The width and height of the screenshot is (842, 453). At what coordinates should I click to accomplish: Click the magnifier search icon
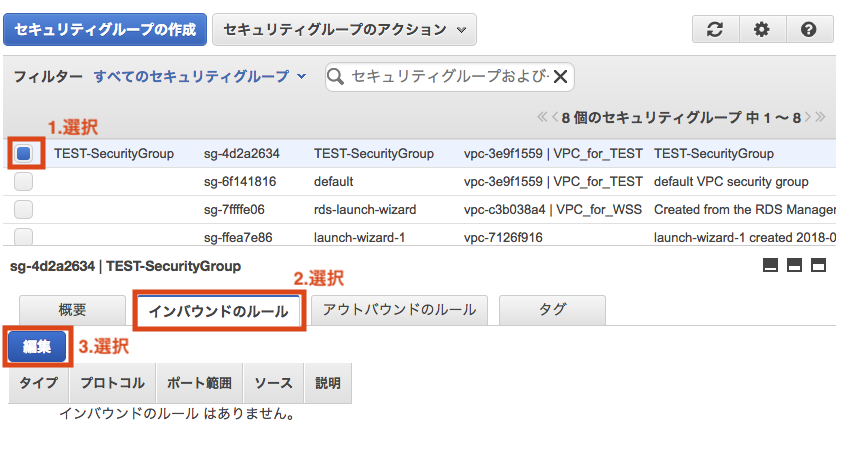coord(335,77)
